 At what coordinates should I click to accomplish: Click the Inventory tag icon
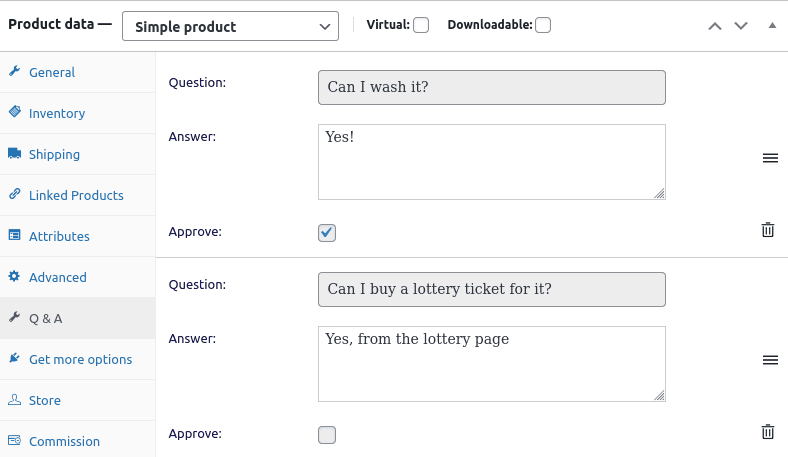15,112
